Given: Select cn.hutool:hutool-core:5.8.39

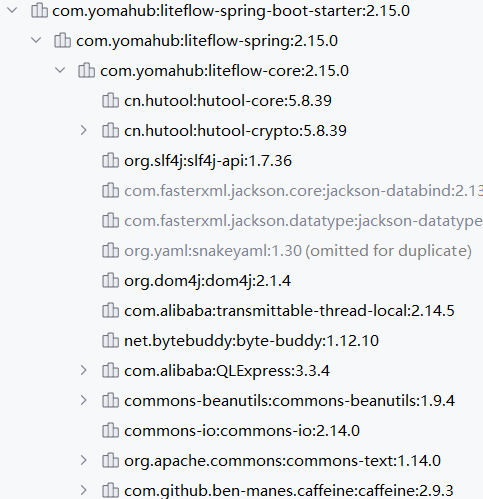Looking at the screenshot, I should click(x=228, y=101).
